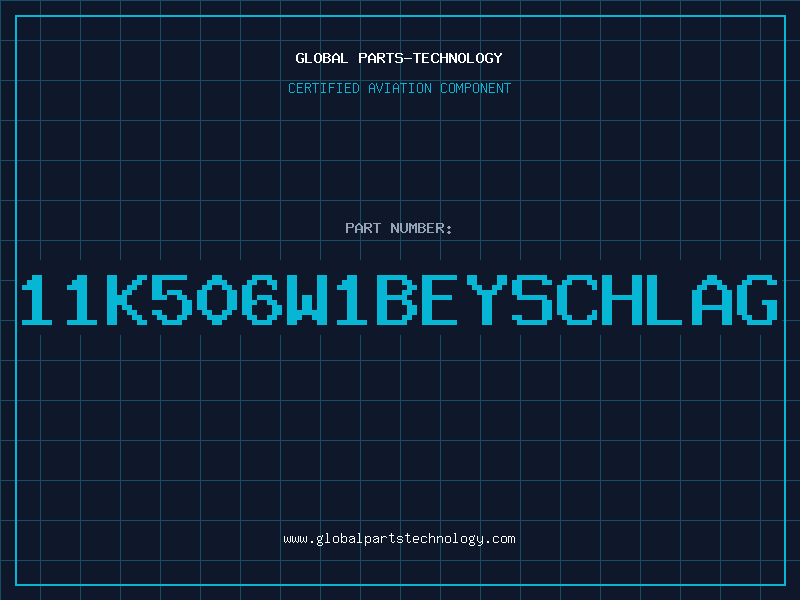Click the GLOBAL PARTS-TECHNOLOGY heading
This screenshot has height=600, width=800.
click(399, 58)
